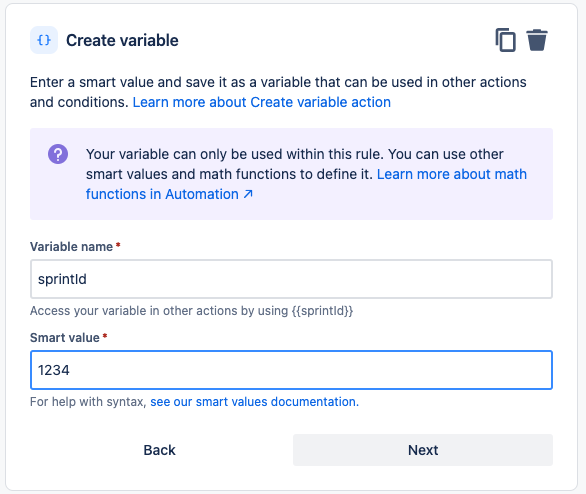
Task: Click the purple question mark info icon
Action: (x=58, y=154)
